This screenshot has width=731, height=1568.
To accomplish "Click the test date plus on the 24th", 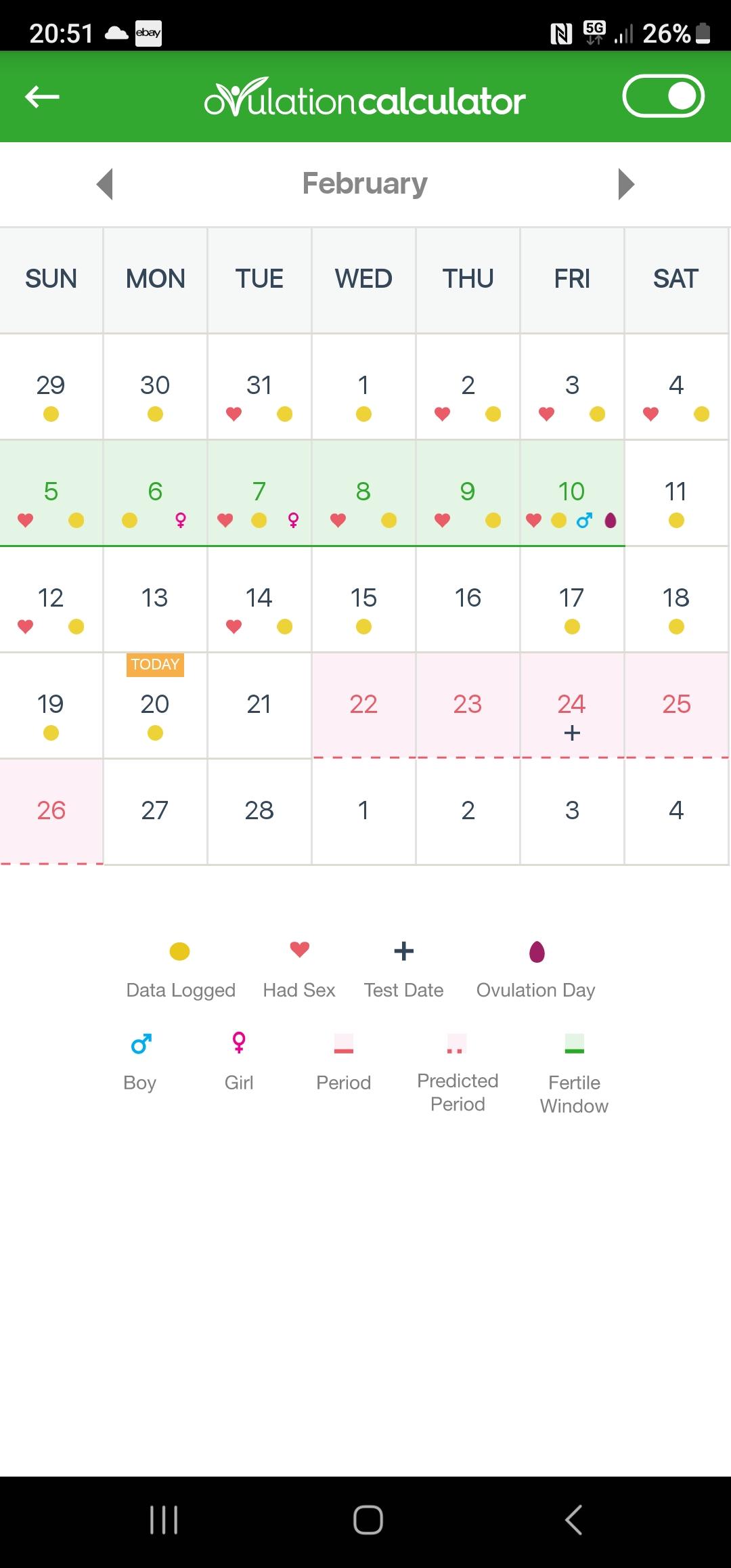I will [x=572, y=733].
